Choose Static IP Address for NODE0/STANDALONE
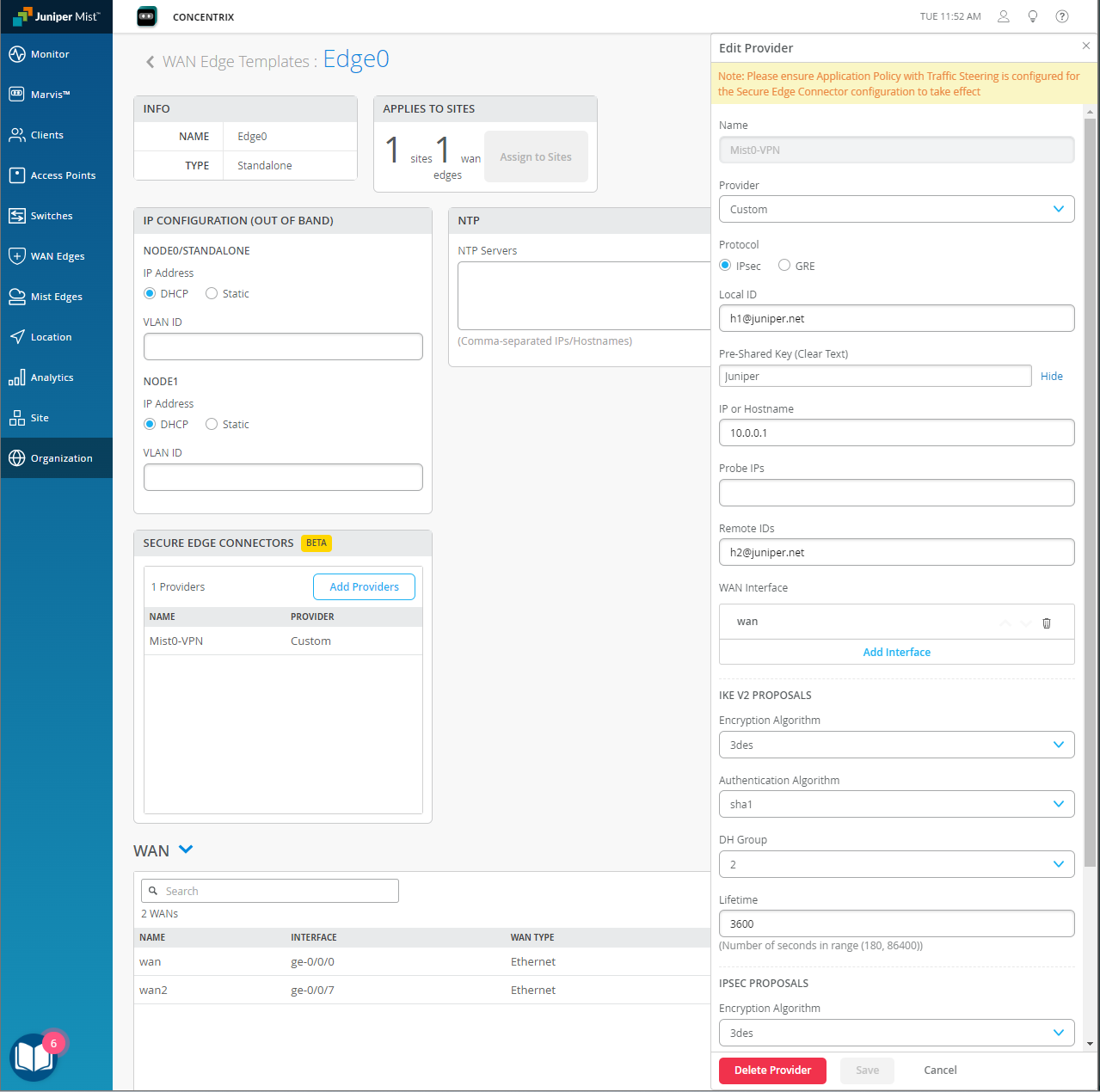The height and width of the screenshot is (1092, 1100). tap(212, 293)
